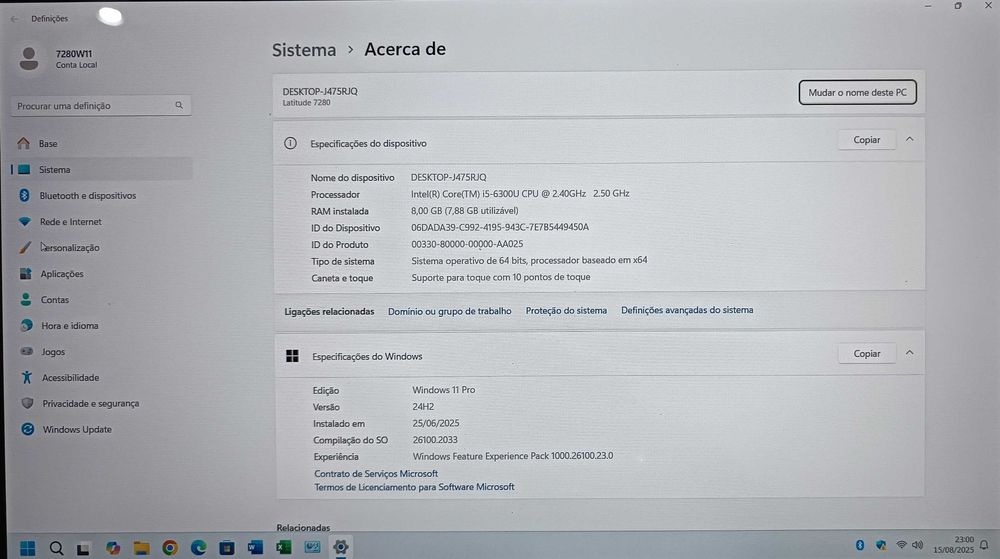The height and width of the screenshot is (559, 1000).
Task: Open 'Termos de Licenciamento para Software Microsoft'
Action: tap(414, 487)
